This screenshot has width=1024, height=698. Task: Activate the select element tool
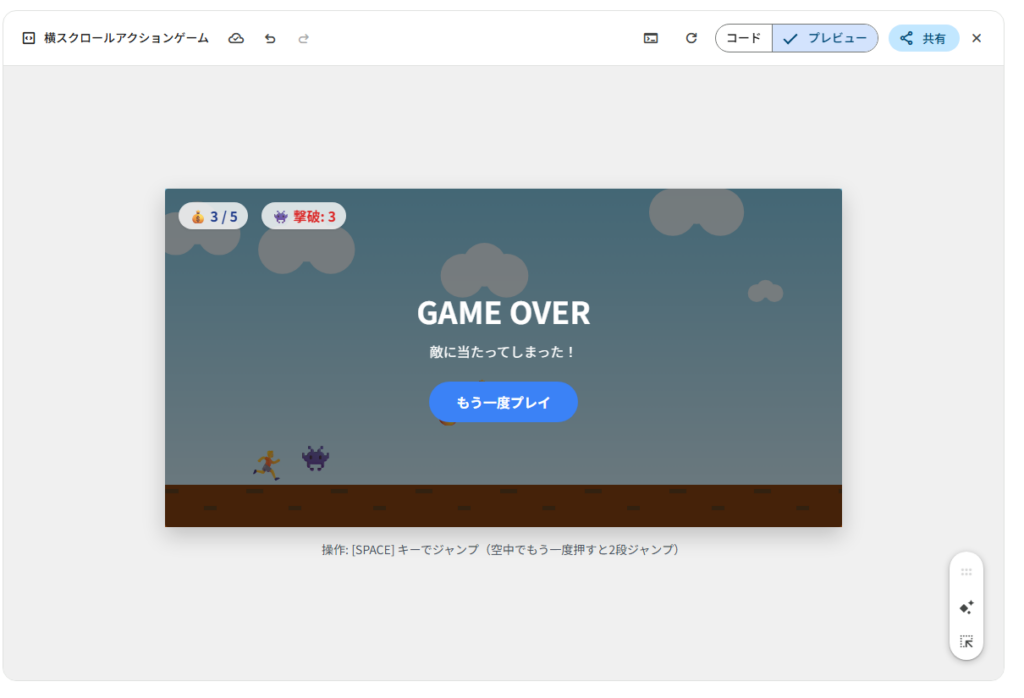point(966,642)
